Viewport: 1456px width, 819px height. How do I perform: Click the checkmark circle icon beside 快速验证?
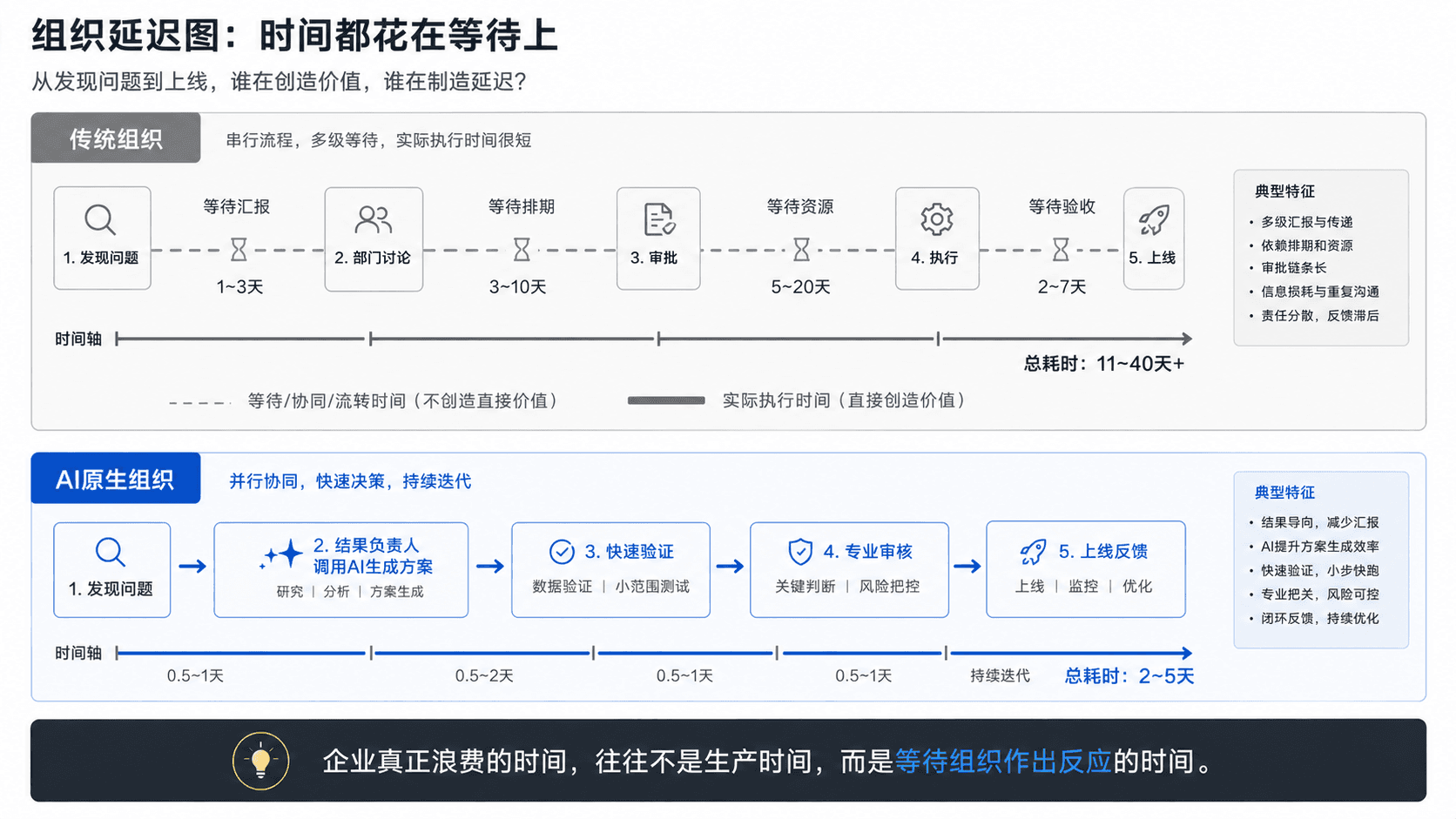point(562,552)
